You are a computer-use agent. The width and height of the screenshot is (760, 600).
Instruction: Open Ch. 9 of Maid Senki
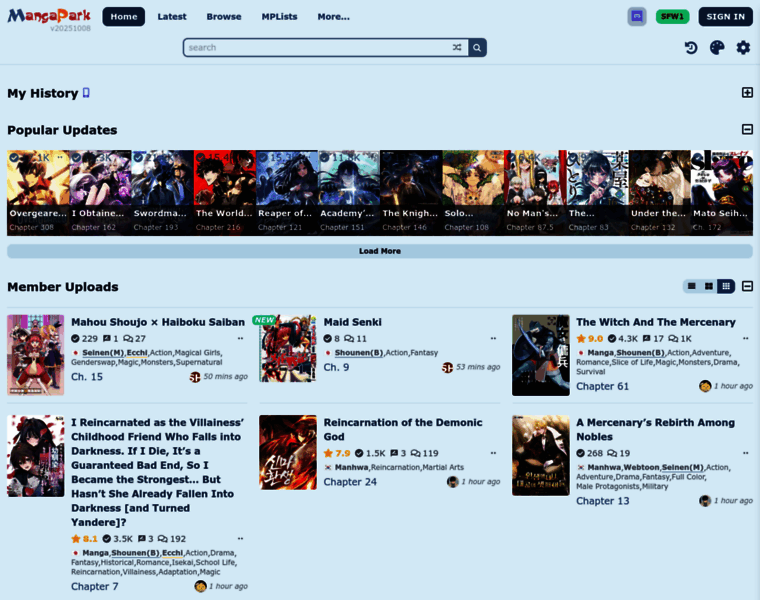click(336, 367)
